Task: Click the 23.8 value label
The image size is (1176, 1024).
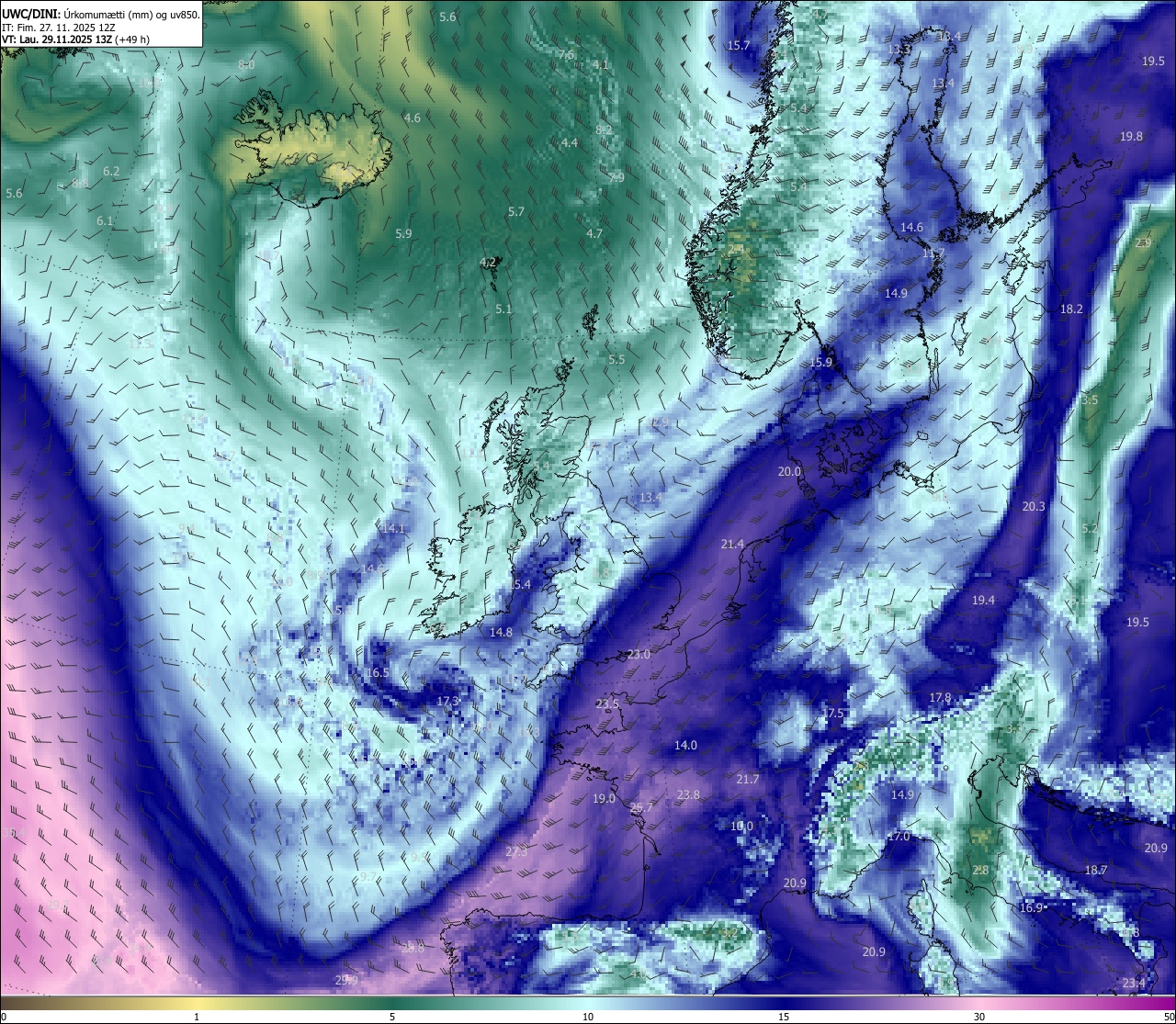Action: pos(688,795)
